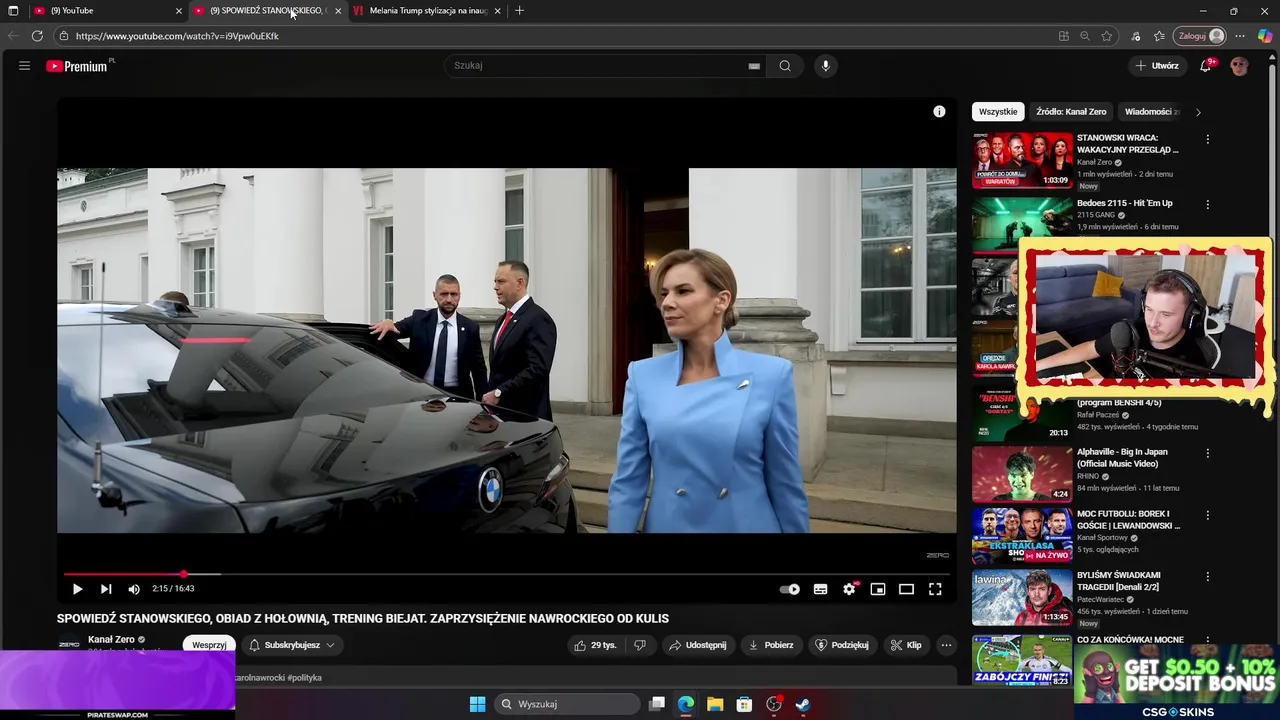
Task: Toggle subtitles/captions on the player
Action: [820, 589]
